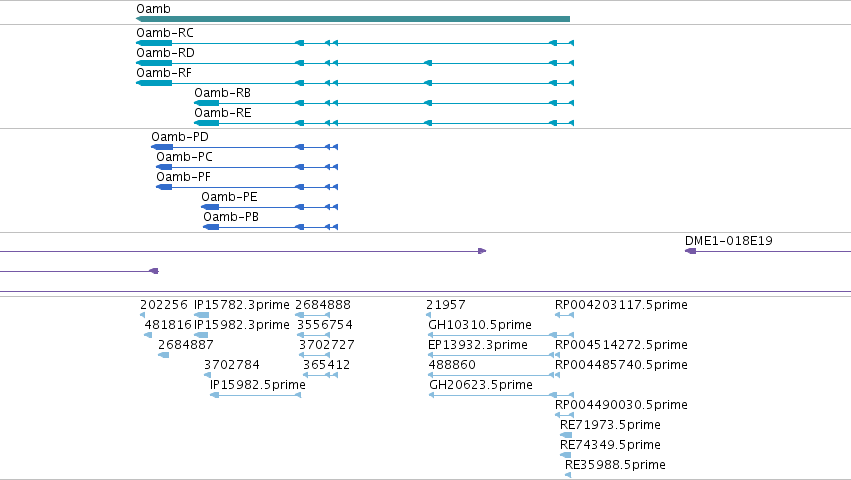Select the RE71973.5prime EST feature block
The width and height of the screenshot is (851, 480).
(566, 435)
